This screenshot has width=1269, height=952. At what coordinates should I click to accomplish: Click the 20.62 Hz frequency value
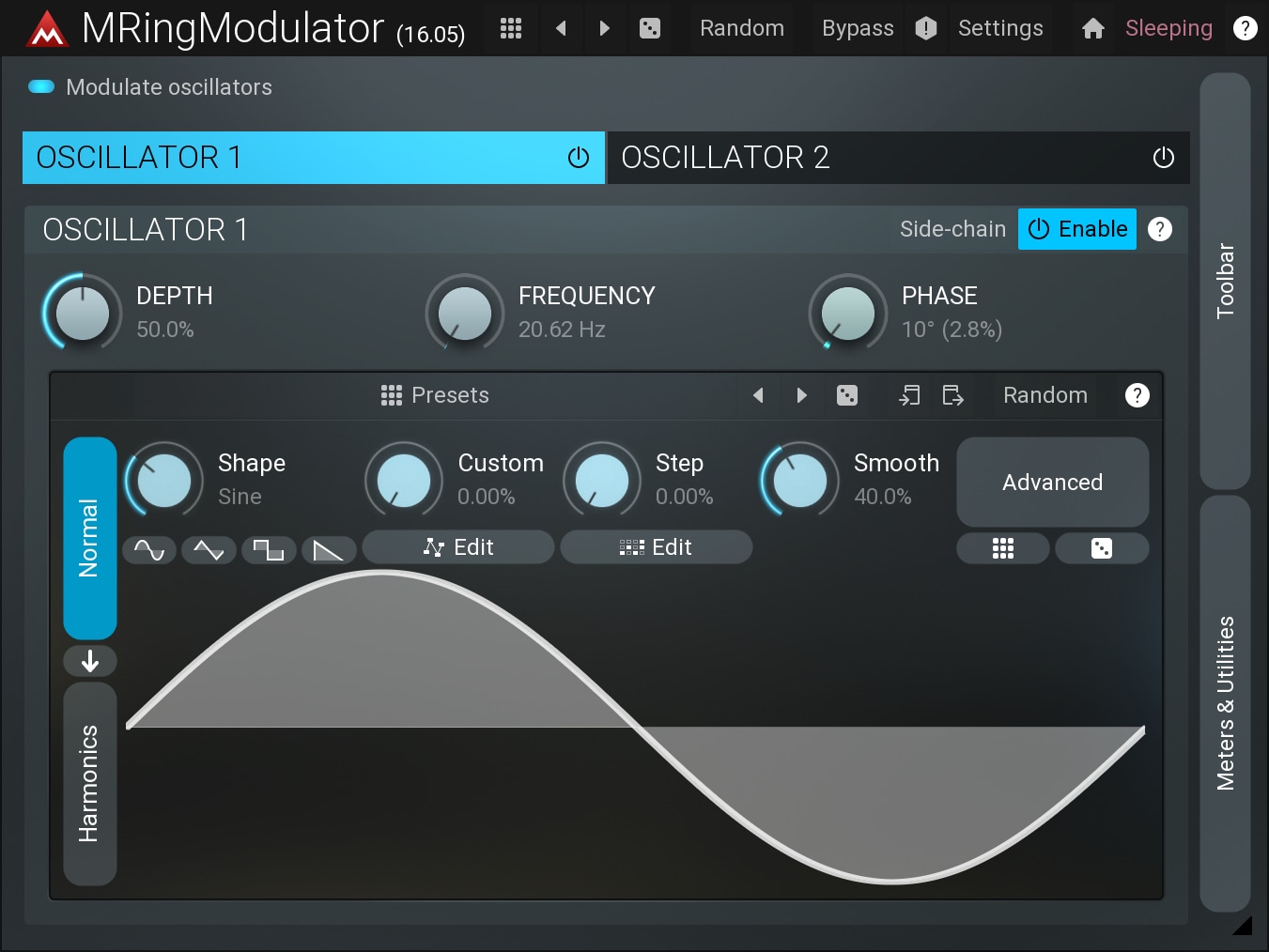(562, 330)
